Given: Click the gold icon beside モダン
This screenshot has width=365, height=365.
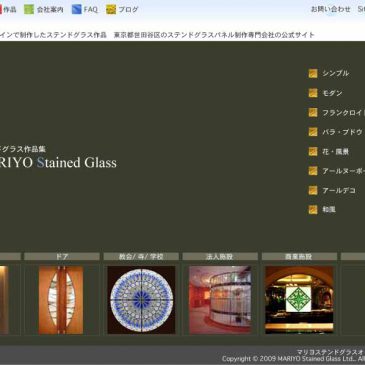Looking at the screenshot, I should (313, 93).
